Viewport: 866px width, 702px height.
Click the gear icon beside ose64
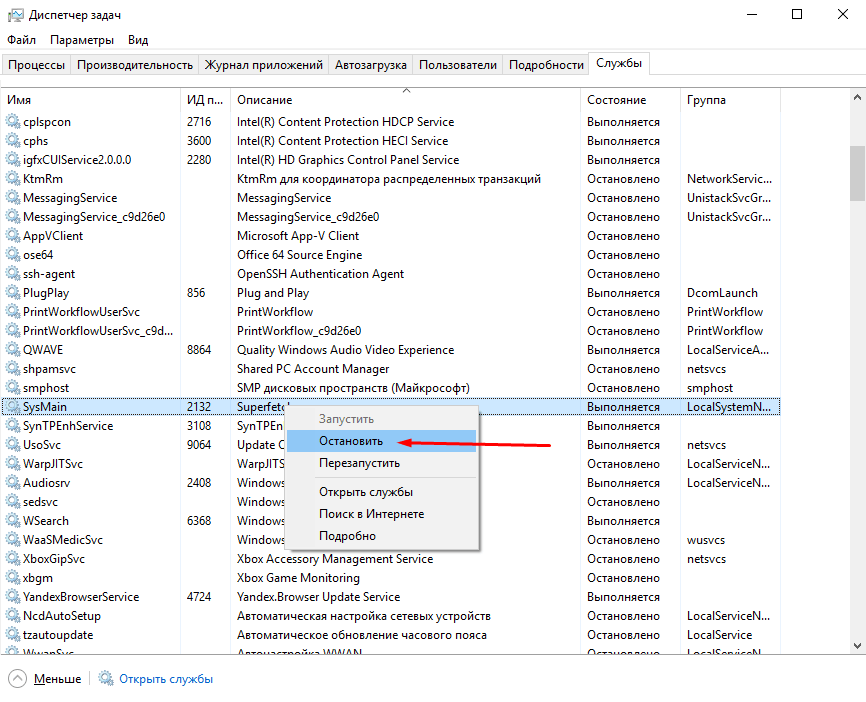[x=12, y=254]
